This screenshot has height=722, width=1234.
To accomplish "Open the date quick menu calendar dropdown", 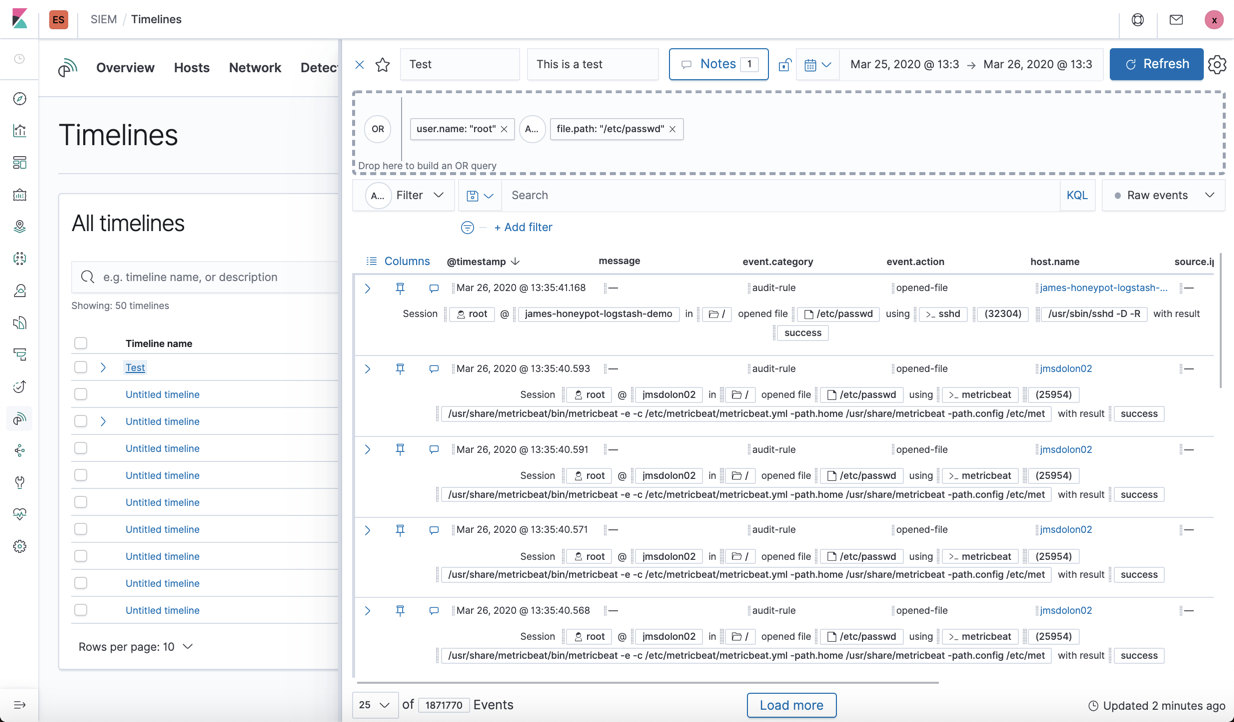I will 818,65.
